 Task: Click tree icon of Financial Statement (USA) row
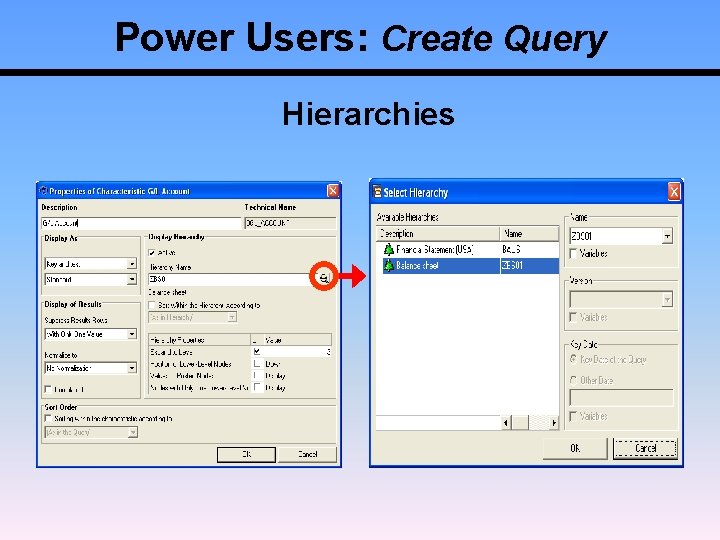[389, 249]
